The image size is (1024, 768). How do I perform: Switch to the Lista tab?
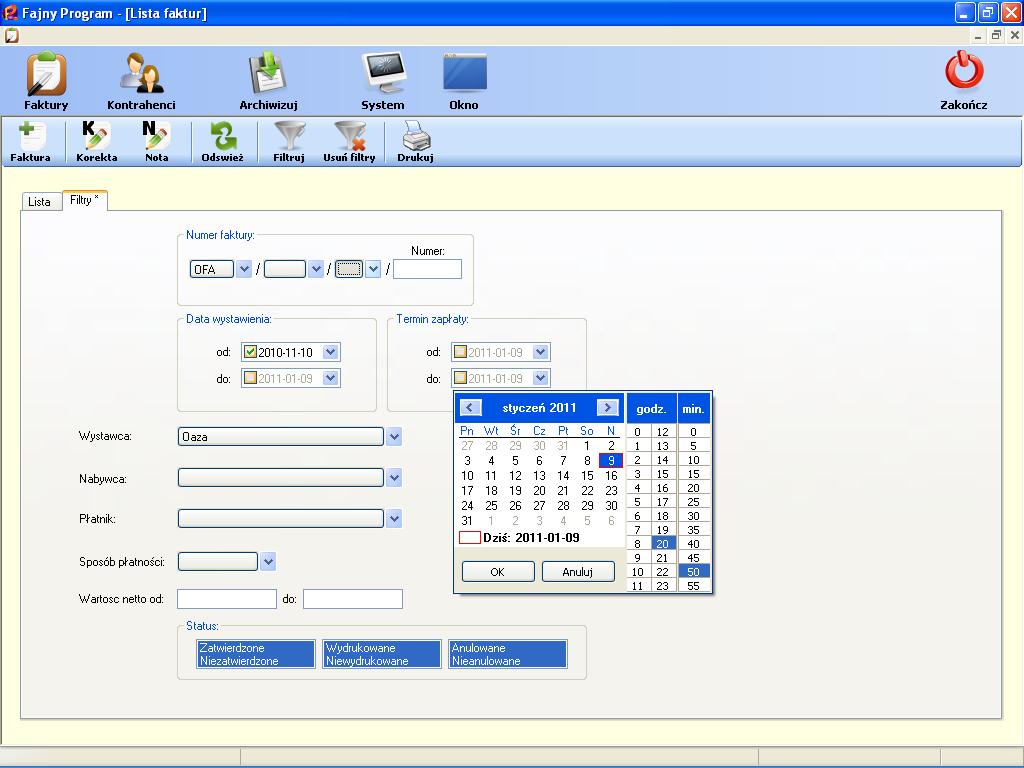tap(39, 202)
